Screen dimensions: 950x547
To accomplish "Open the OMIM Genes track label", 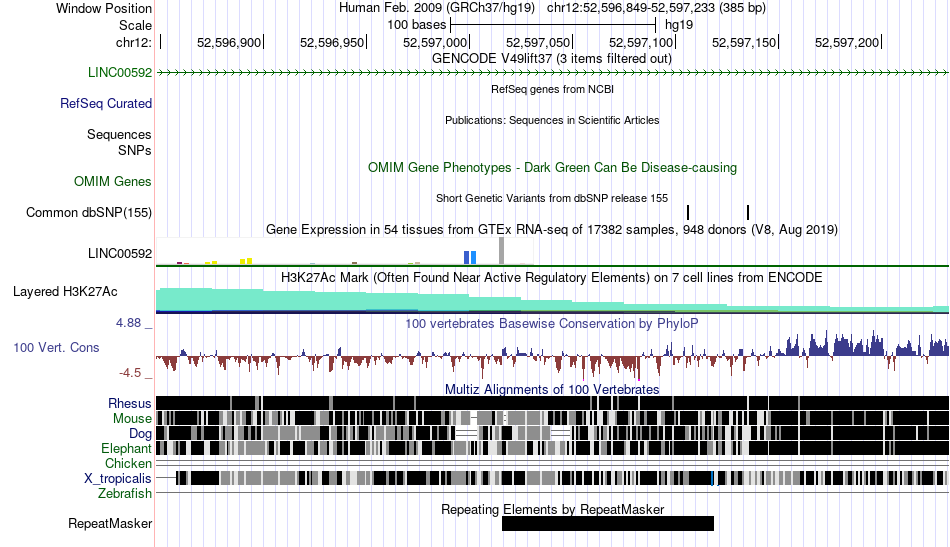I will click(112, 181).
